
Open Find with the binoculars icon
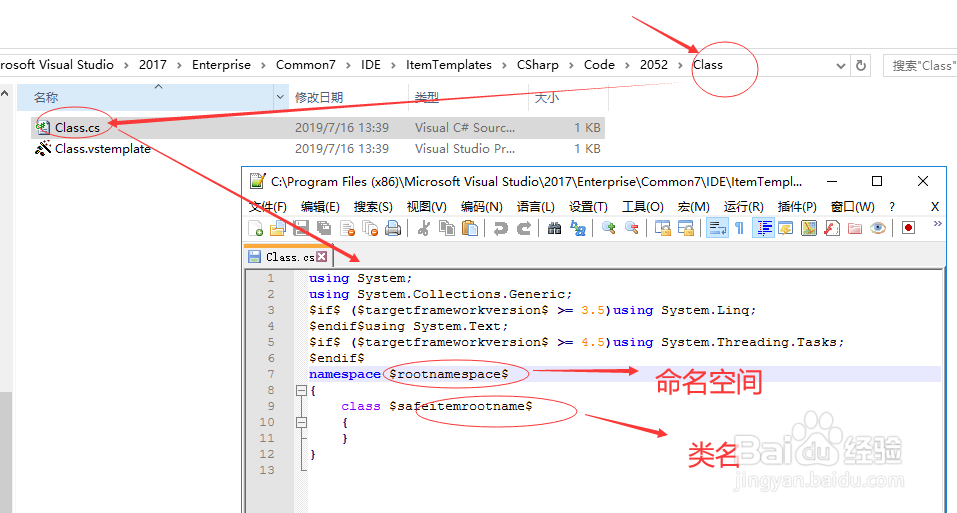tap(554, 228)
